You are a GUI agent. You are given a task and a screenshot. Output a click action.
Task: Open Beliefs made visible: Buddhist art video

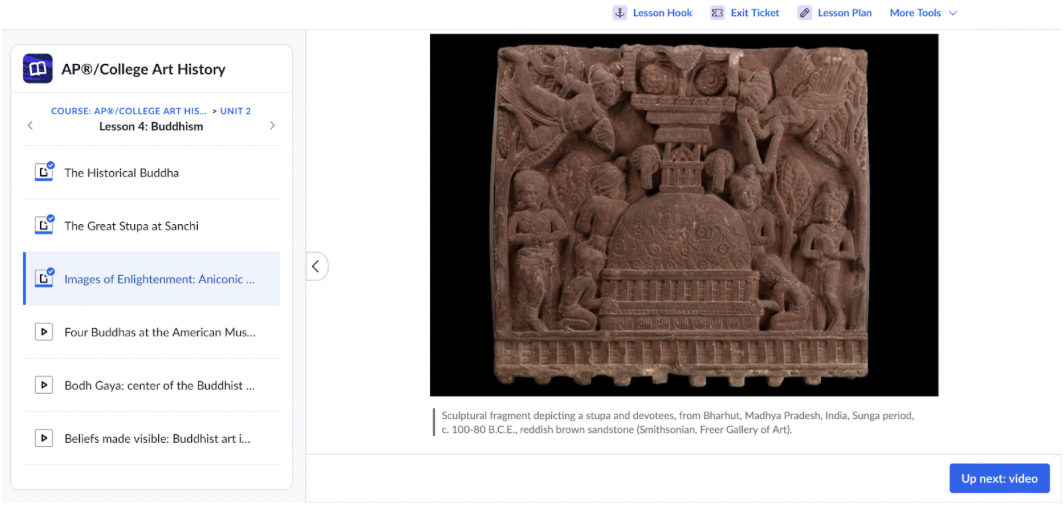[151, 438]
